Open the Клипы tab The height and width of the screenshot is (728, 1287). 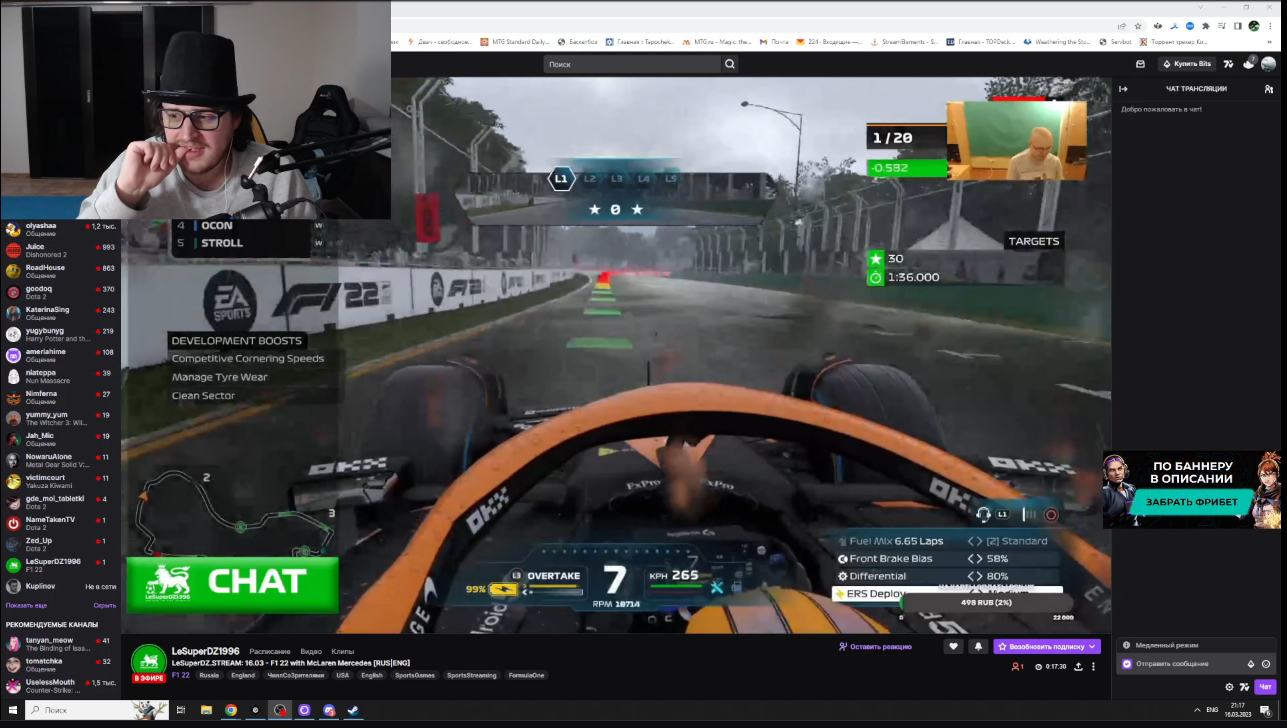(x=343, y=651)
